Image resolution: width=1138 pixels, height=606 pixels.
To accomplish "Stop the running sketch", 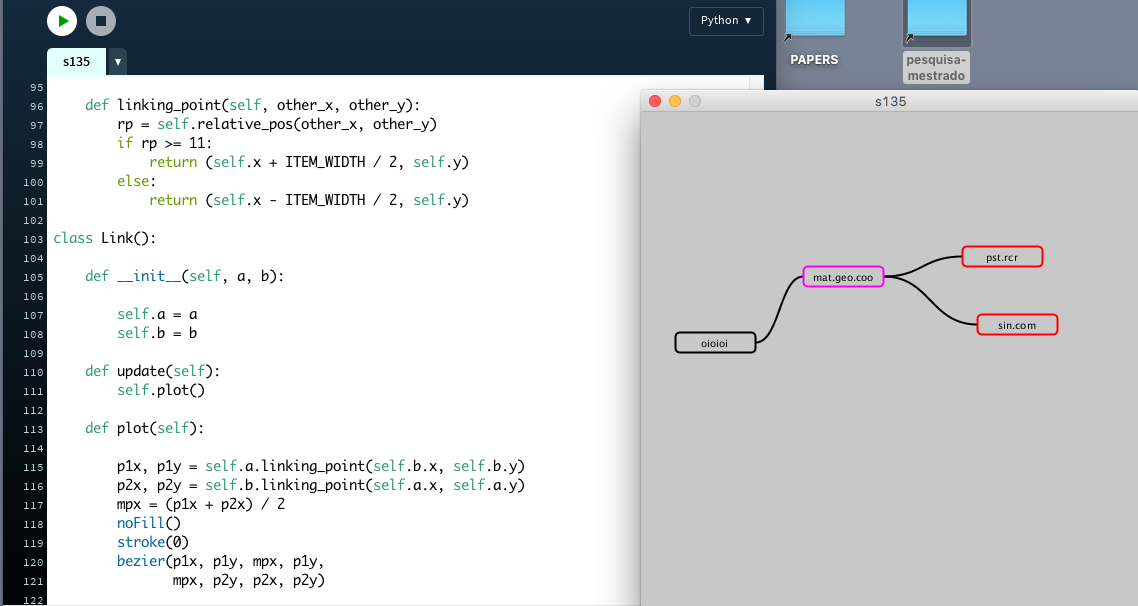I will (100, 20).
